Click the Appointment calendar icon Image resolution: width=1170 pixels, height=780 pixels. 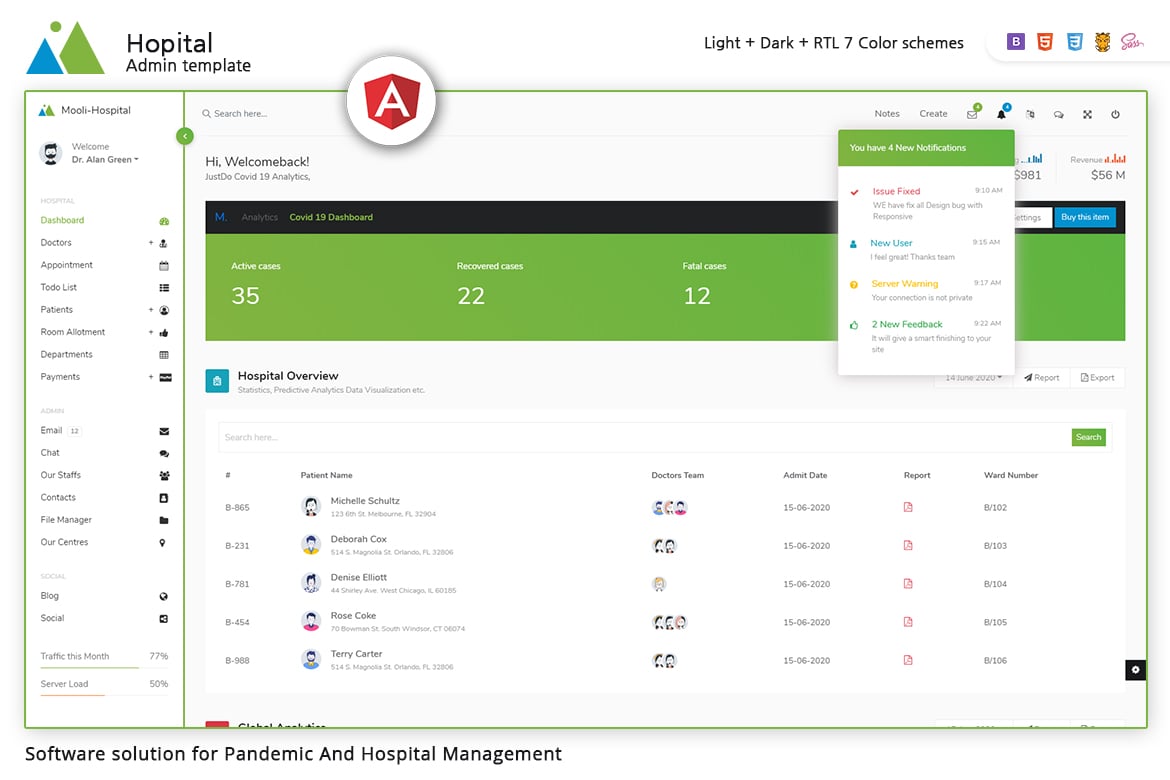[164, 266]
